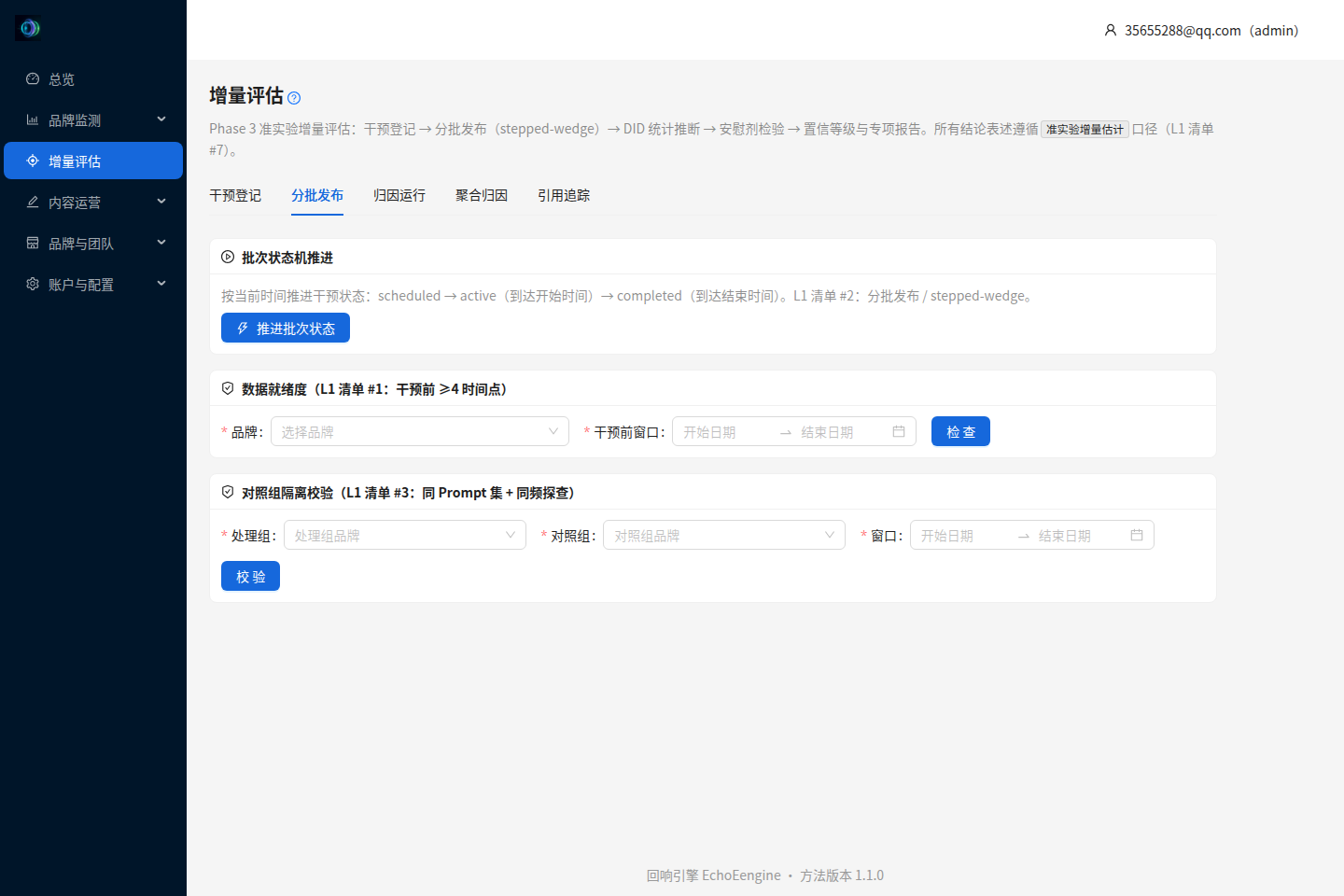1344x896 pixels.
Task: Click the calendar icon in 窗口 field
Action: pos(1137,535)
